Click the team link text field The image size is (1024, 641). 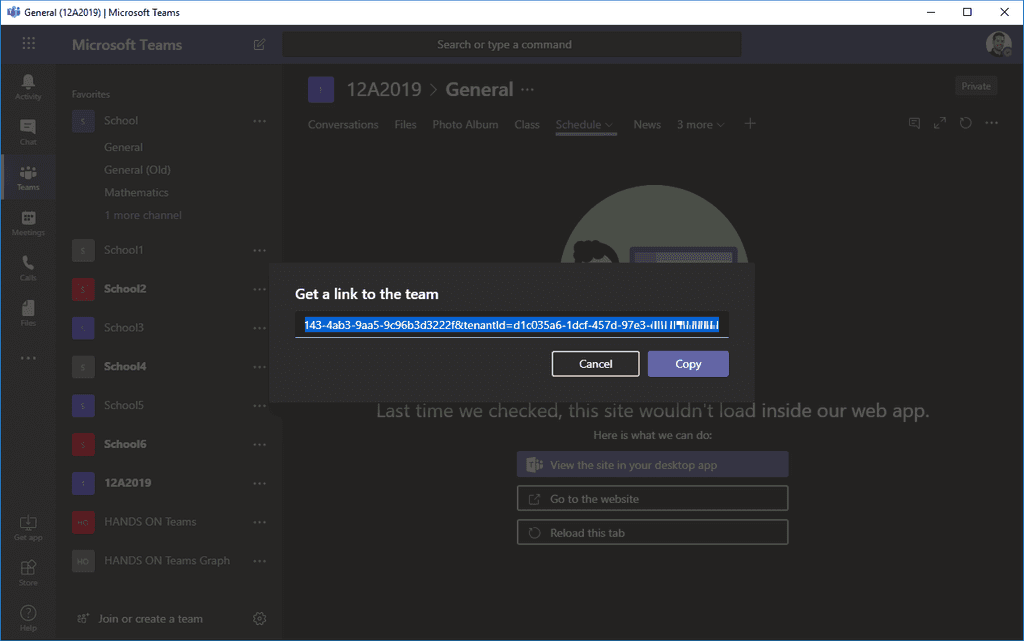tap(511, 325)
